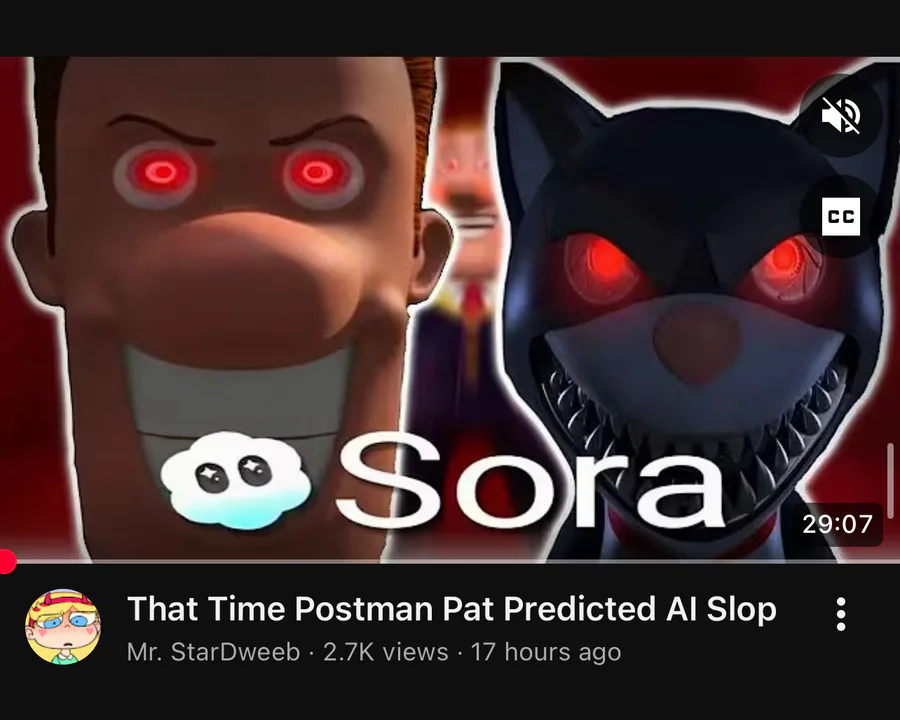The image size is (900, 720).
Task: Click the Mr. StarDweeb channel name
Action: click(214, 652)
